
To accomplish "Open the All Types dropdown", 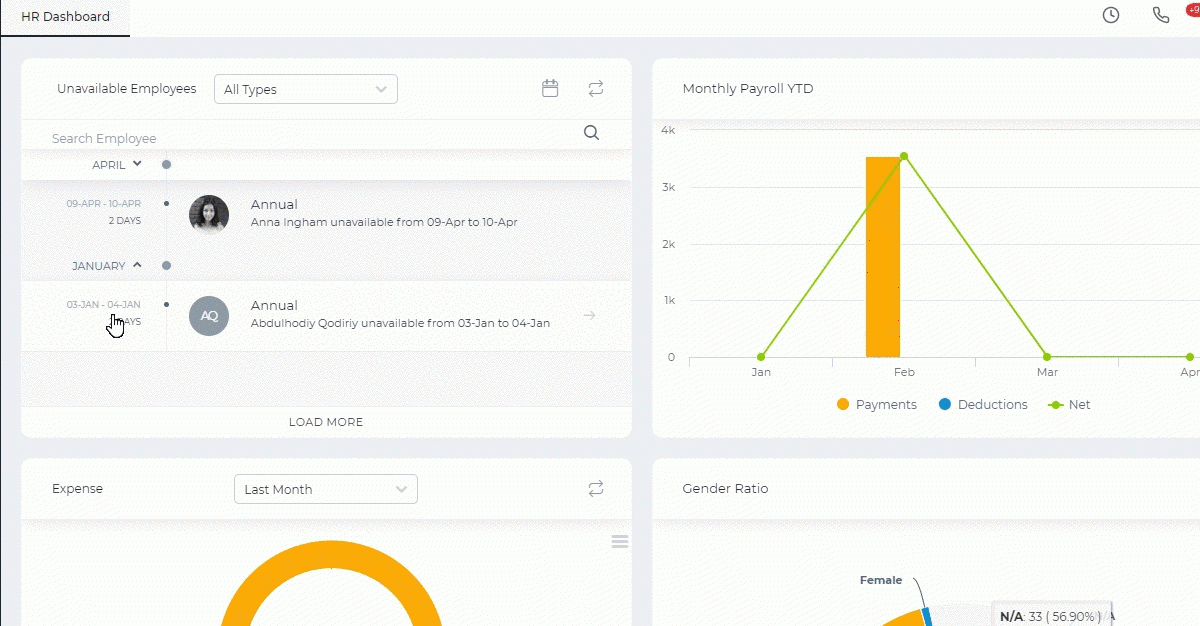I will (306, 89).
